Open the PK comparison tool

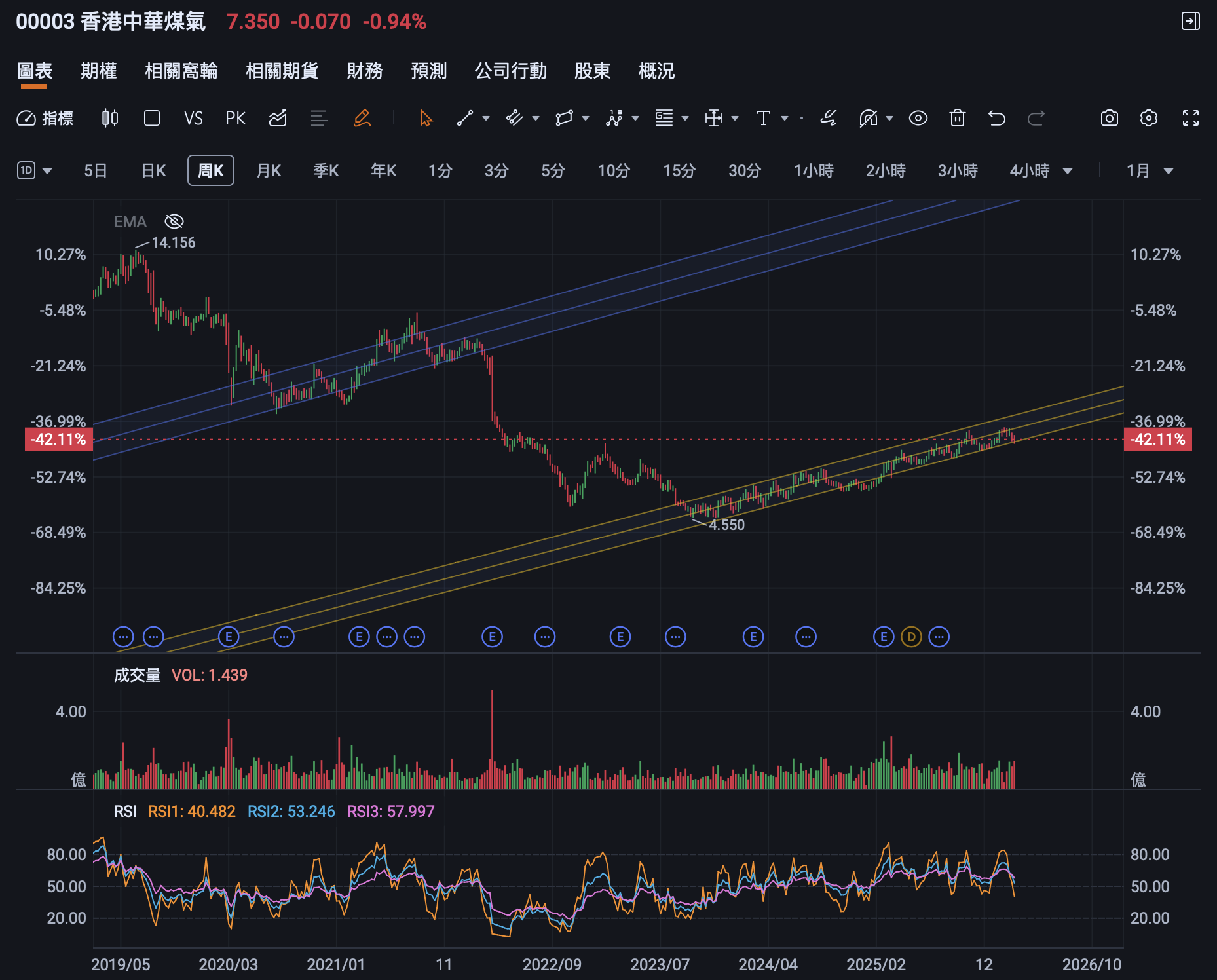click(x=235, y=118)
